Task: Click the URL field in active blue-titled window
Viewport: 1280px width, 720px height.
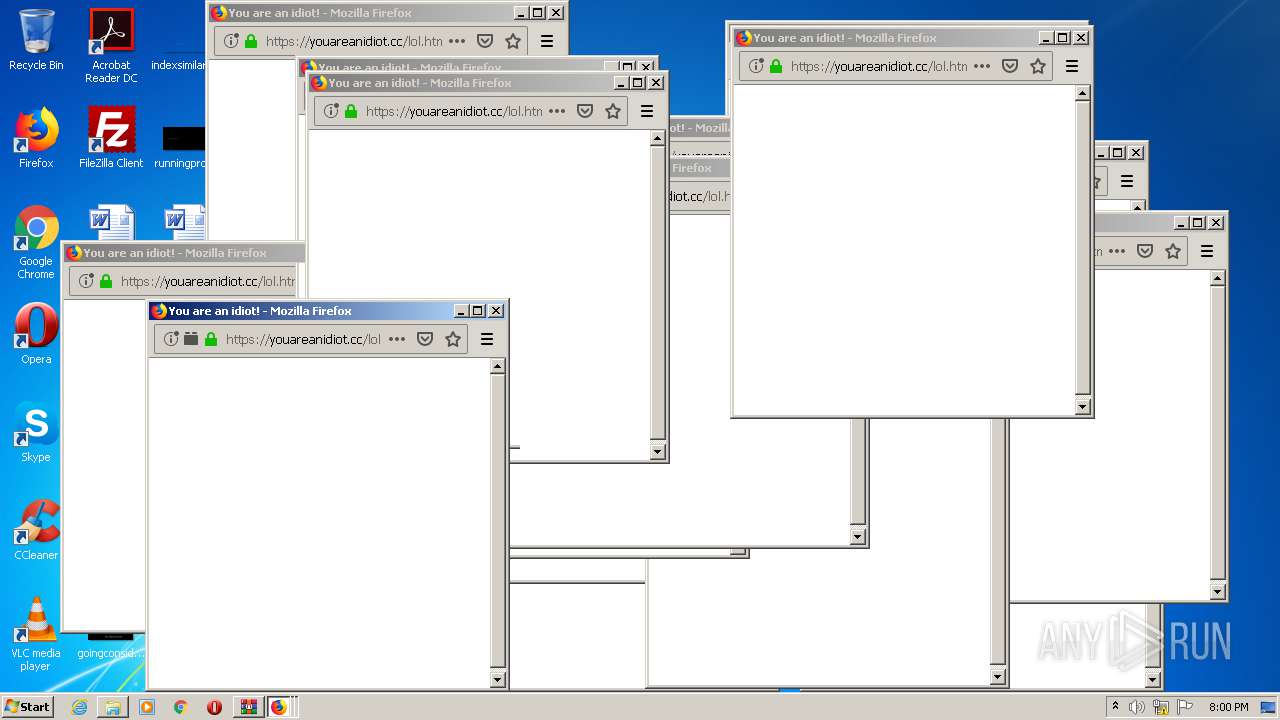Action: 303,339
